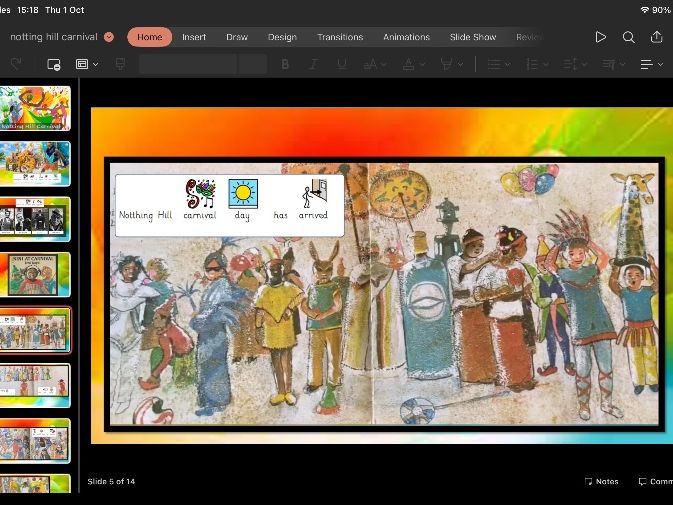This screenshot has height=505, width=673.
Task: Click the numbered list icon
Action: pos(532,65)
